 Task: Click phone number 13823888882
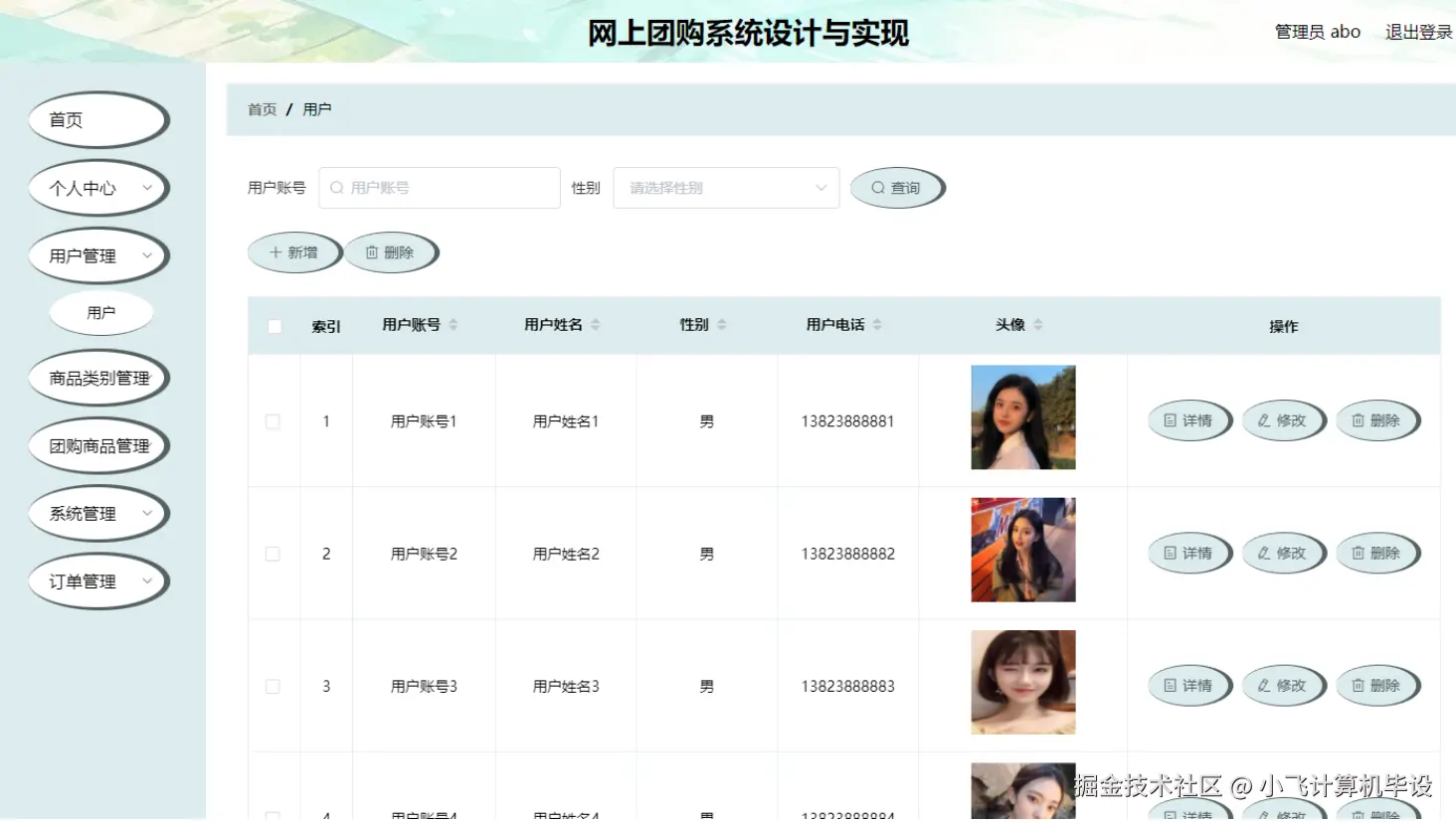[x=848, y=554]
